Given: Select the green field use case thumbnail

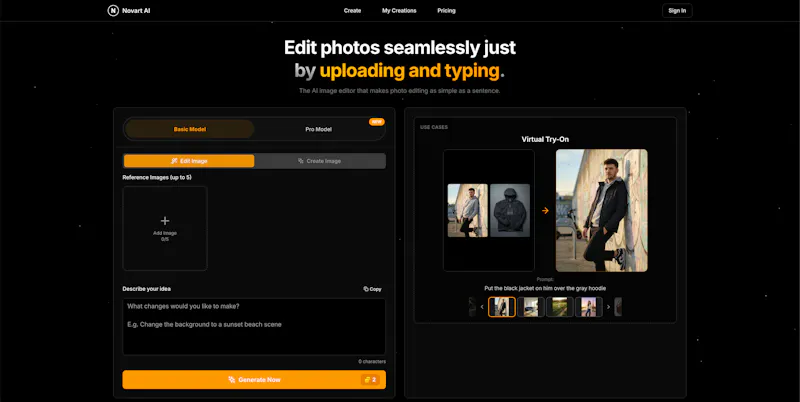Looking at the screenshot, I should (x=560, y=307).
